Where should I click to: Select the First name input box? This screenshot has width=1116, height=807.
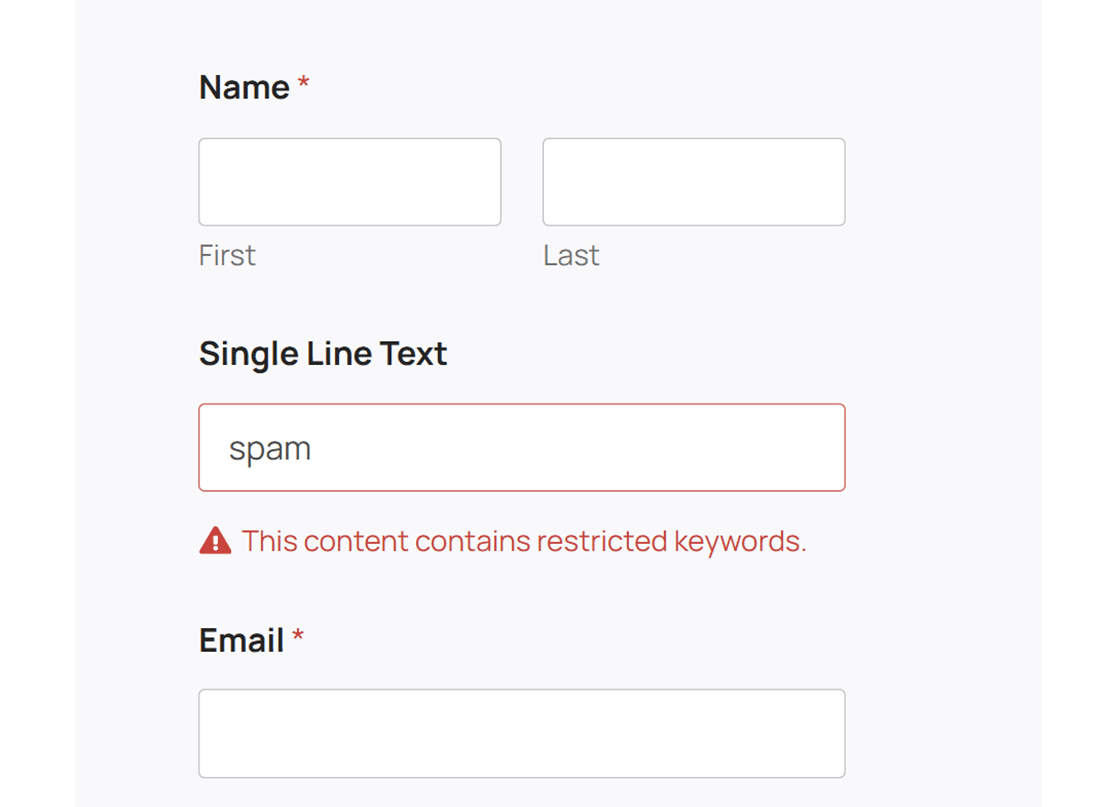tap(349, 181)
